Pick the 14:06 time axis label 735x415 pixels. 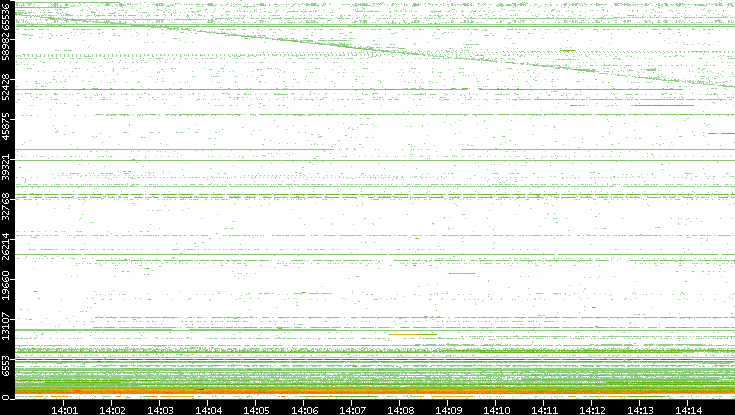305,410
